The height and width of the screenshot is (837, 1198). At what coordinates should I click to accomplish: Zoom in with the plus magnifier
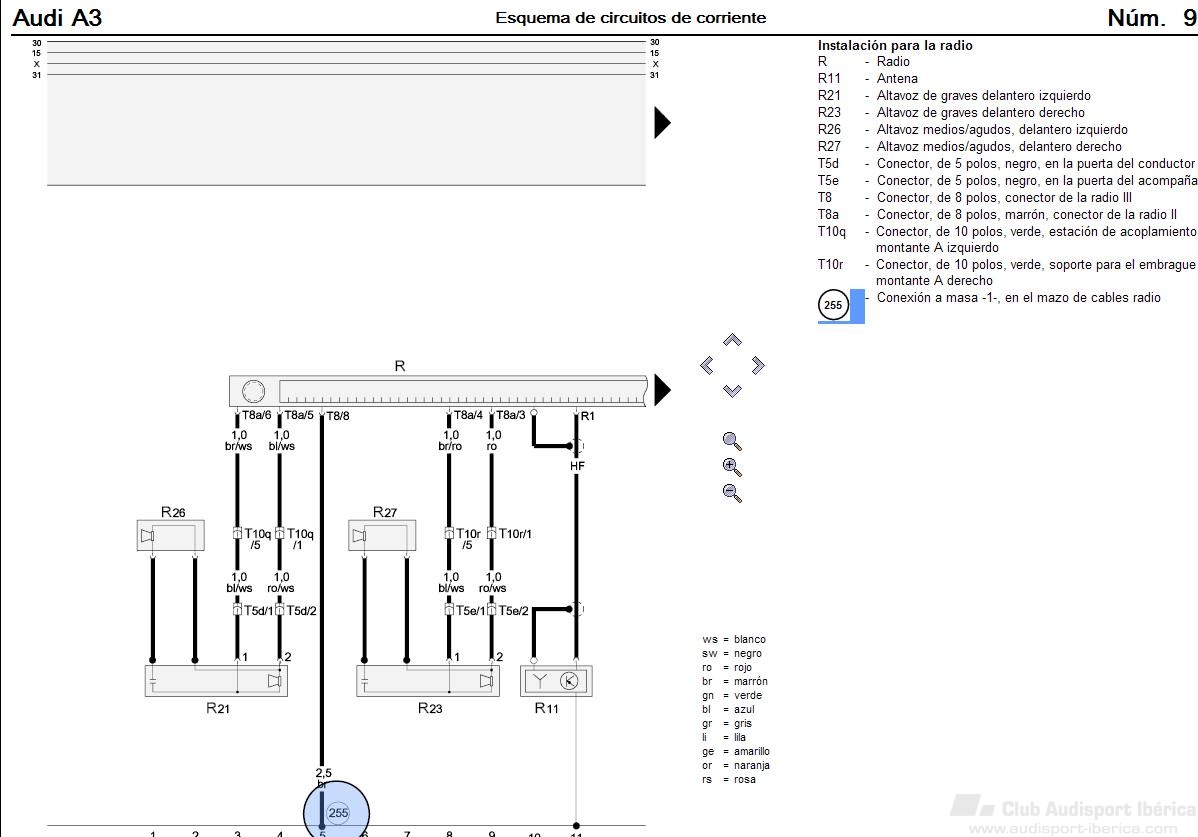[732, 467]
